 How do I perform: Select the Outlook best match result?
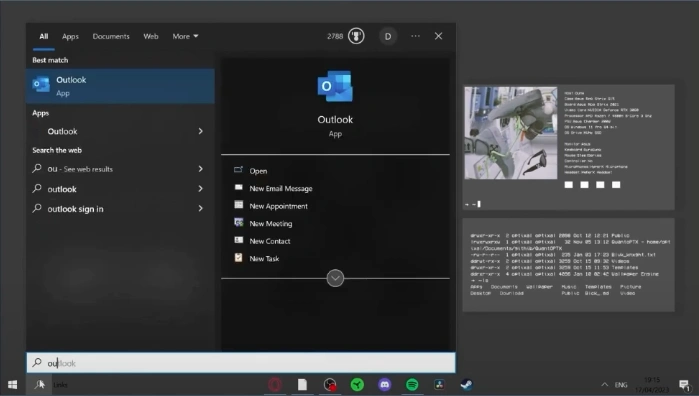(120, 86)
